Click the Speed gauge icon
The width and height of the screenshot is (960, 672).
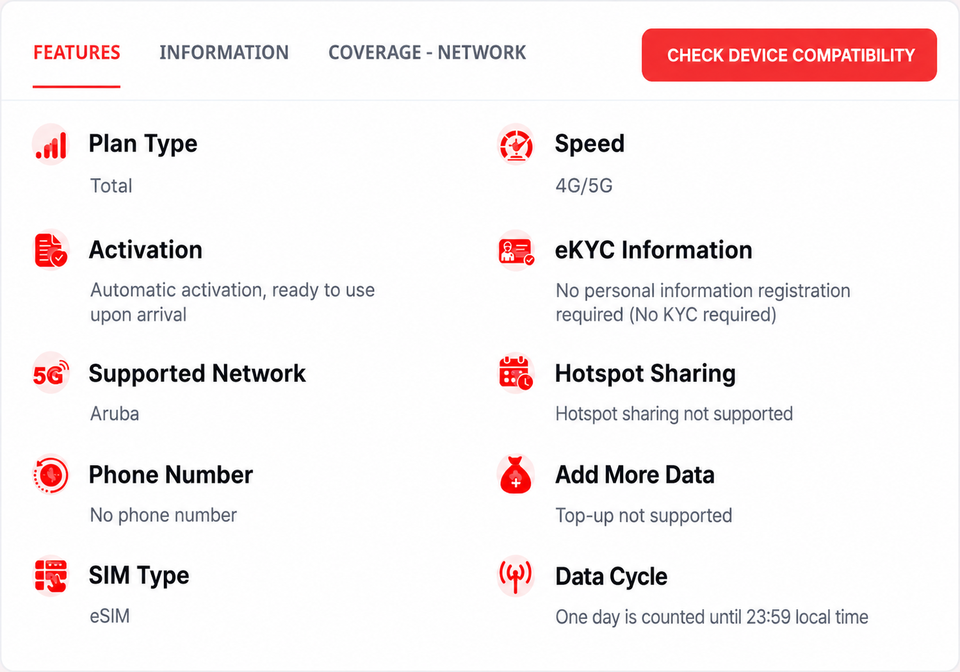(516, 145)
